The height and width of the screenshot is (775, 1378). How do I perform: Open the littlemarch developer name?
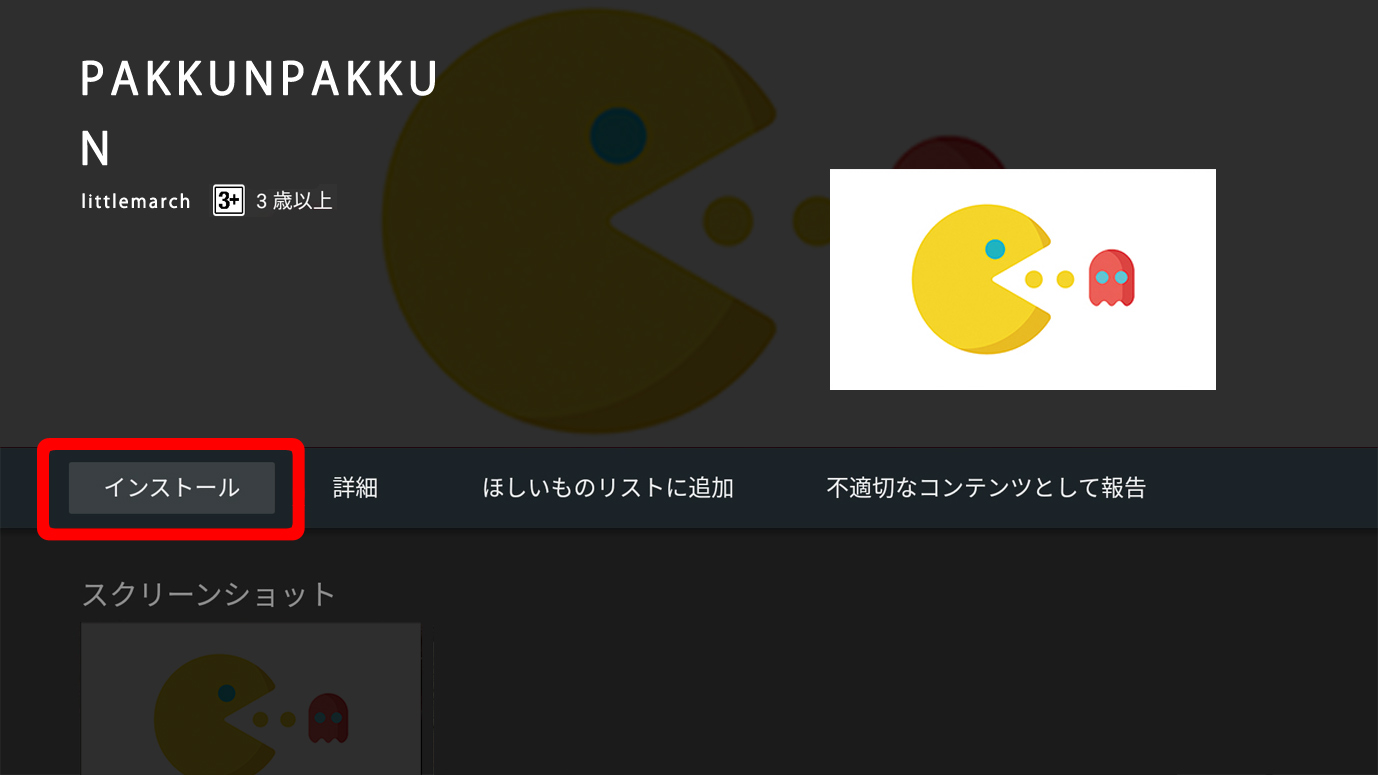[136, 201]
